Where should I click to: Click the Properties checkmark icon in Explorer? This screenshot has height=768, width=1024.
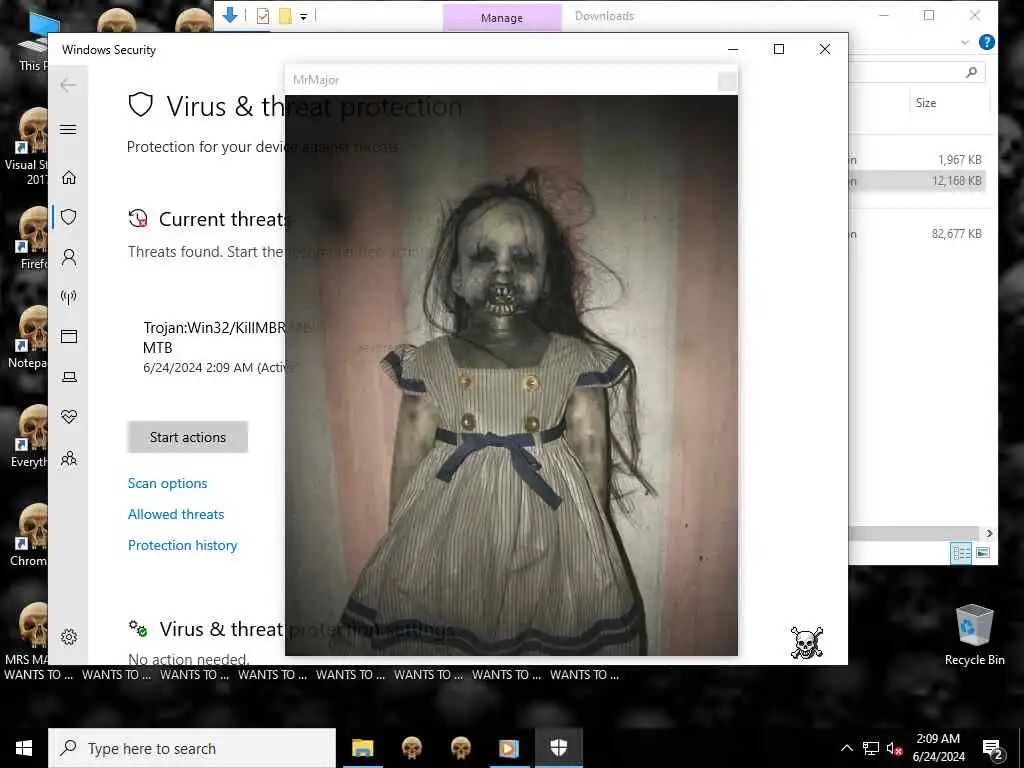(263, 16)
